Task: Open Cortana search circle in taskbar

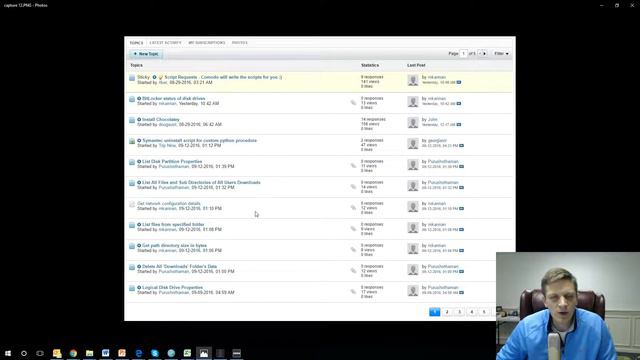Action: 24,353
